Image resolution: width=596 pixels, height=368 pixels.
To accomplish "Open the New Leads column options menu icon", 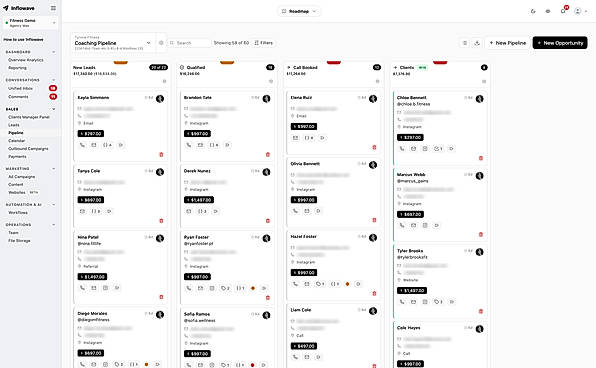I will tap(164, 81).
